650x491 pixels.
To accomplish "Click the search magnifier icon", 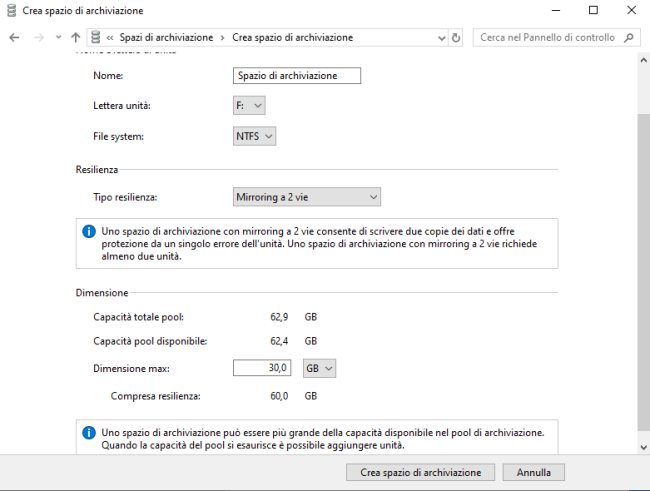I will pos(629,37).
